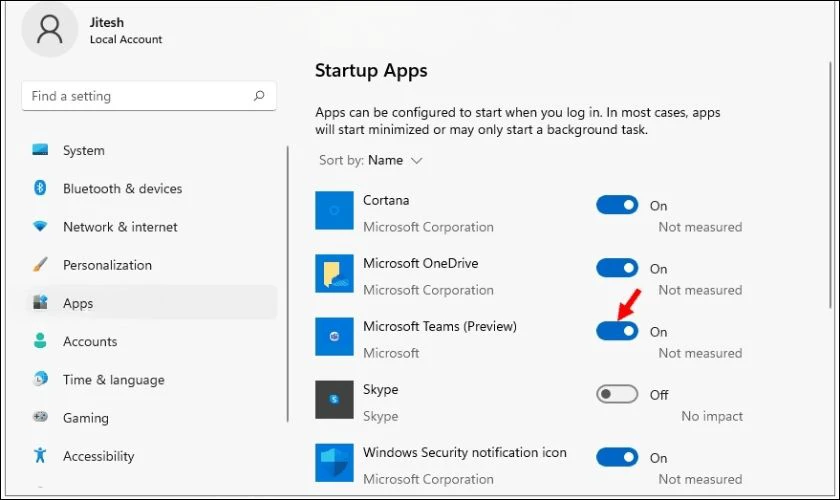Click the Microsoft Teams app icon
This screenshot has width=840, height=500.
click(334, 337)
